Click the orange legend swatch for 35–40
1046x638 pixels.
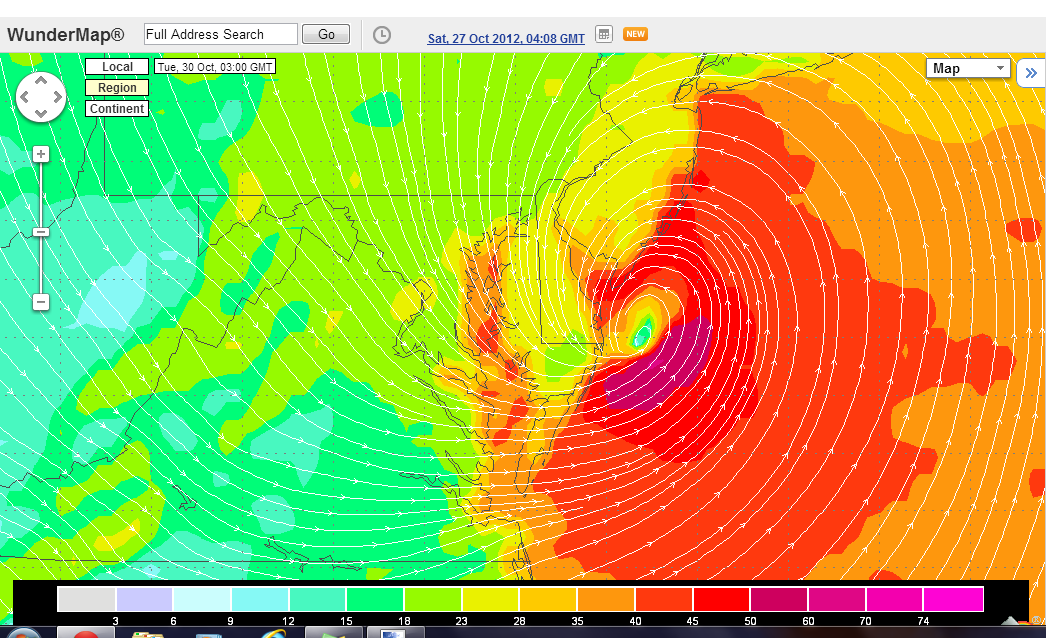(x=606, y=599)
